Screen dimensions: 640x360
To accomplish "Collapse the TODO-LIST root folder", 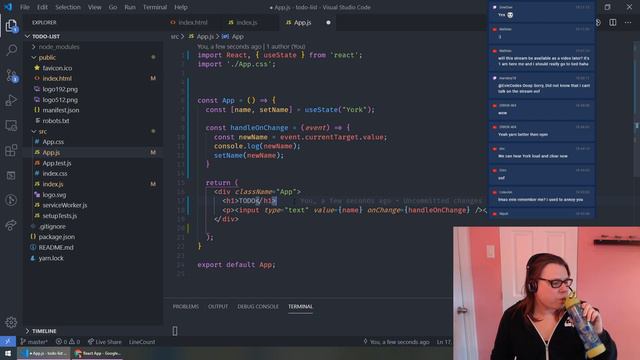I will pos(93,36).
